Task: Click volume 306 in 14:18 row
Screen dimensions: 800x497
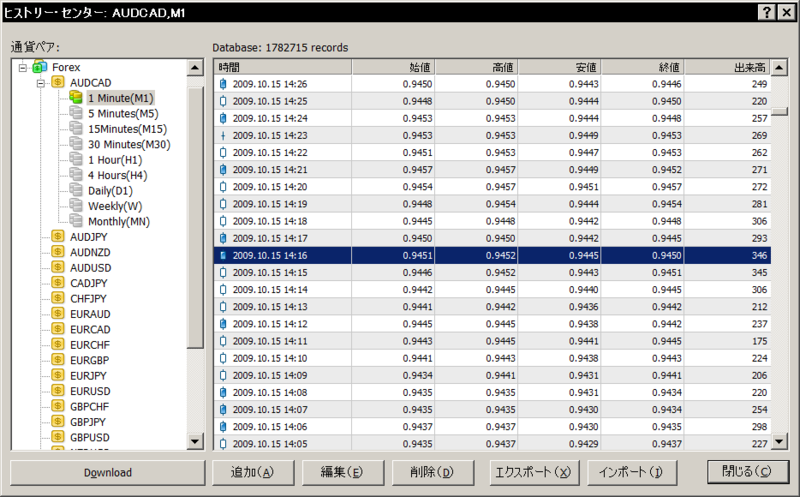Action: coord(759,221)
